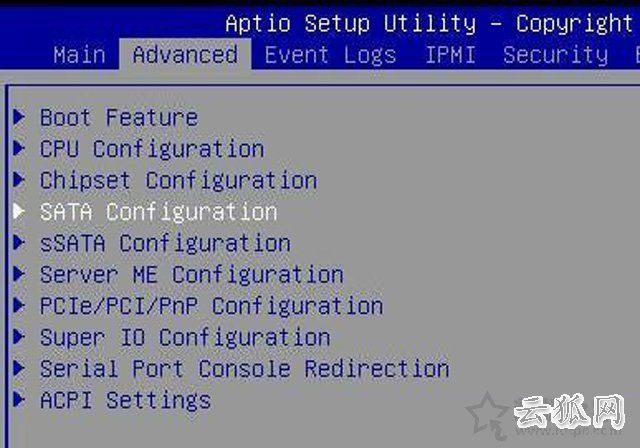The width and height of the screenshot is (640, 448).
Task: Go to the IPMI tab
Action: tap(450, 54)
